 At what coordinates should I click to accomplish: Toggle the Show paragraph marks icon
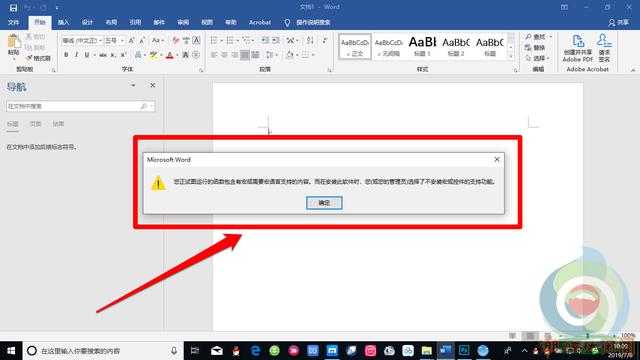click(x=325, y=40)
